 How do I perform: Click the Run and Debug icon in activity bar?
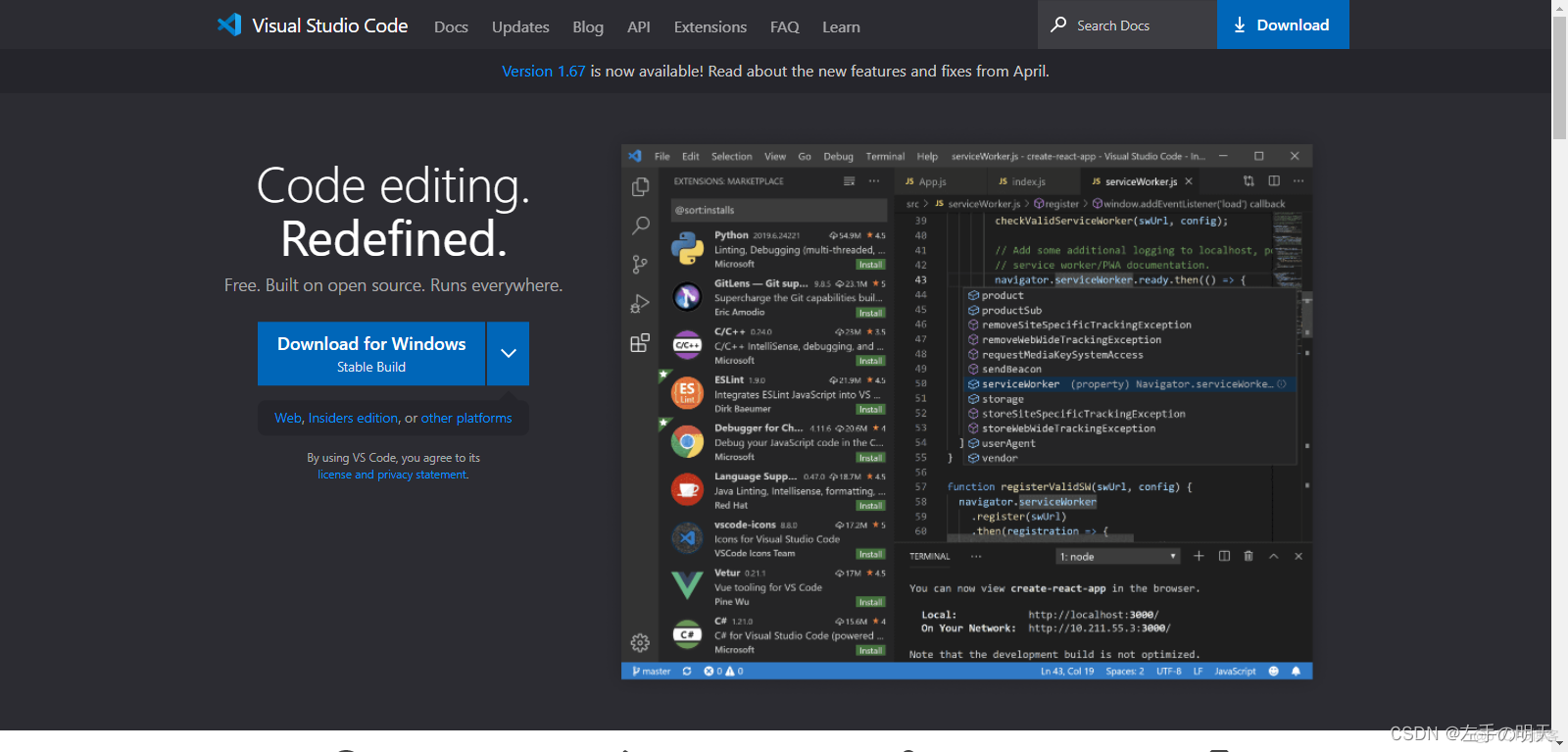640,304
